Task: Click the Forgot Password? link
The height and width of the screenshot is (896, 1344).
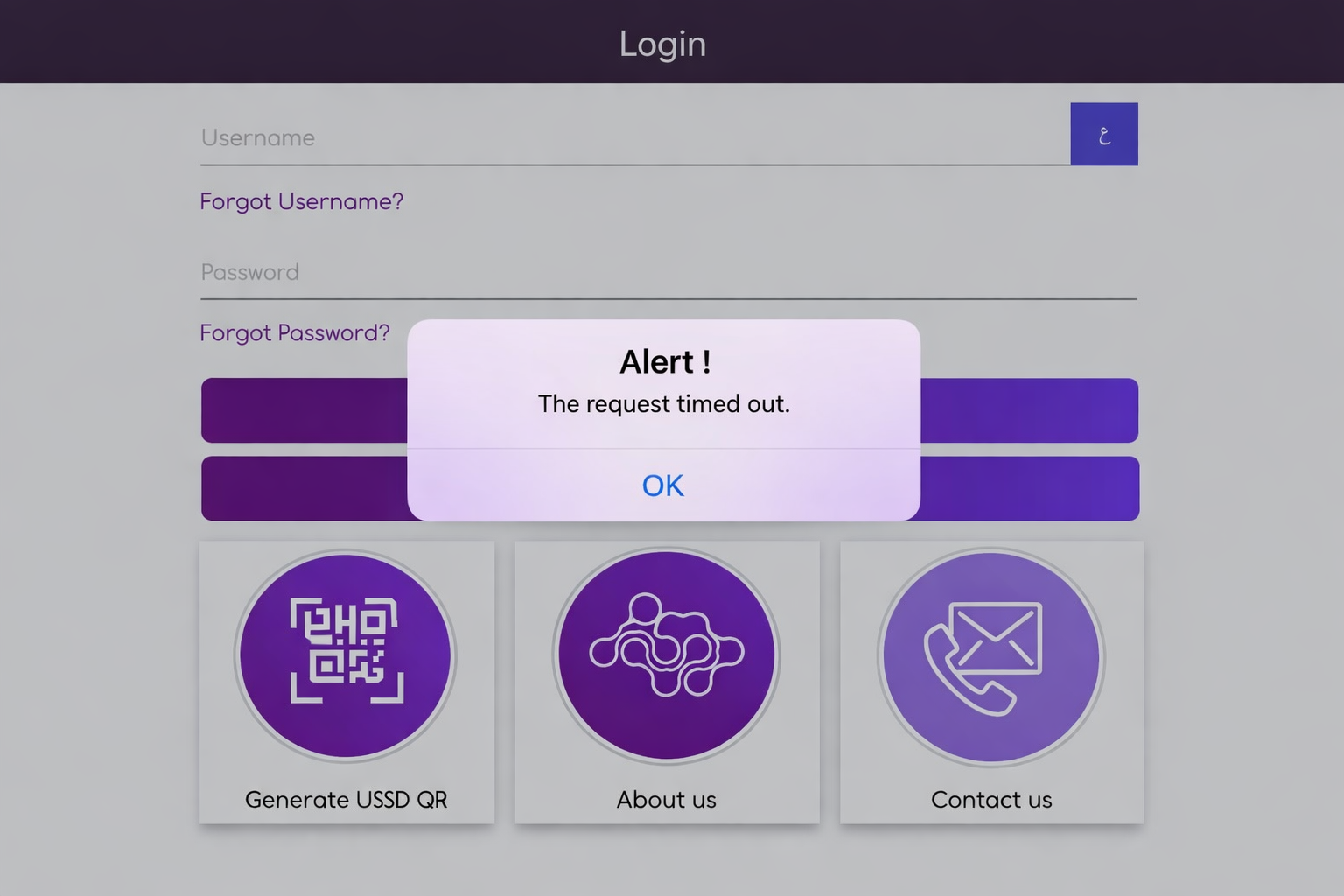Action: click(294, 332)
